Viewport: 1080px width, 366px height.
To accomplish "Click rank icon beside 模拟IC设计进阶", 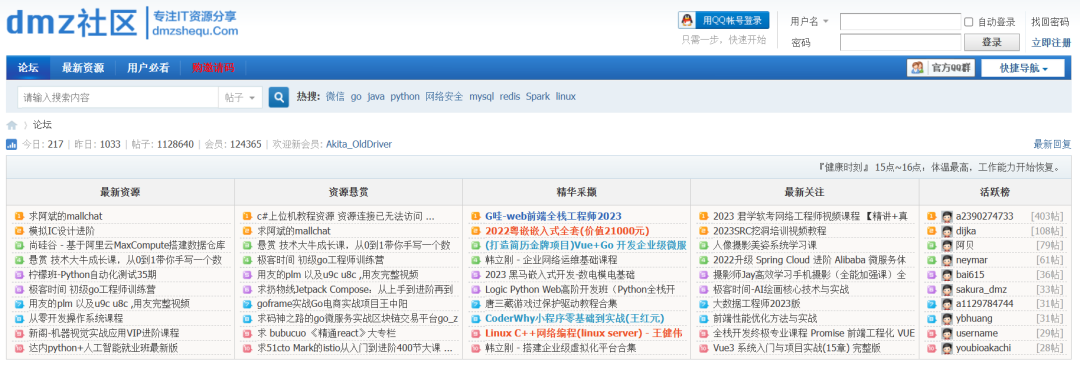I will [18, 231].
